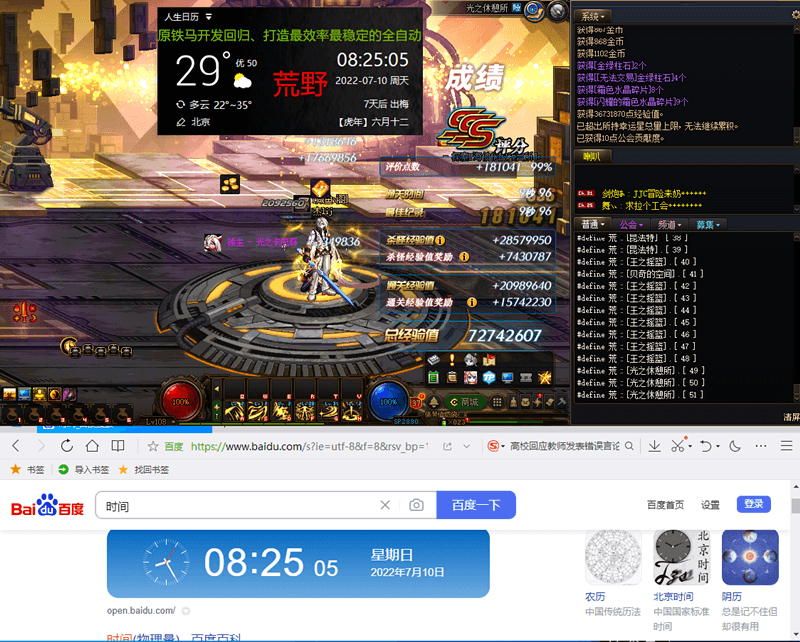
Task: Click the undo closed tab icon
Action: tap(706, 447)
